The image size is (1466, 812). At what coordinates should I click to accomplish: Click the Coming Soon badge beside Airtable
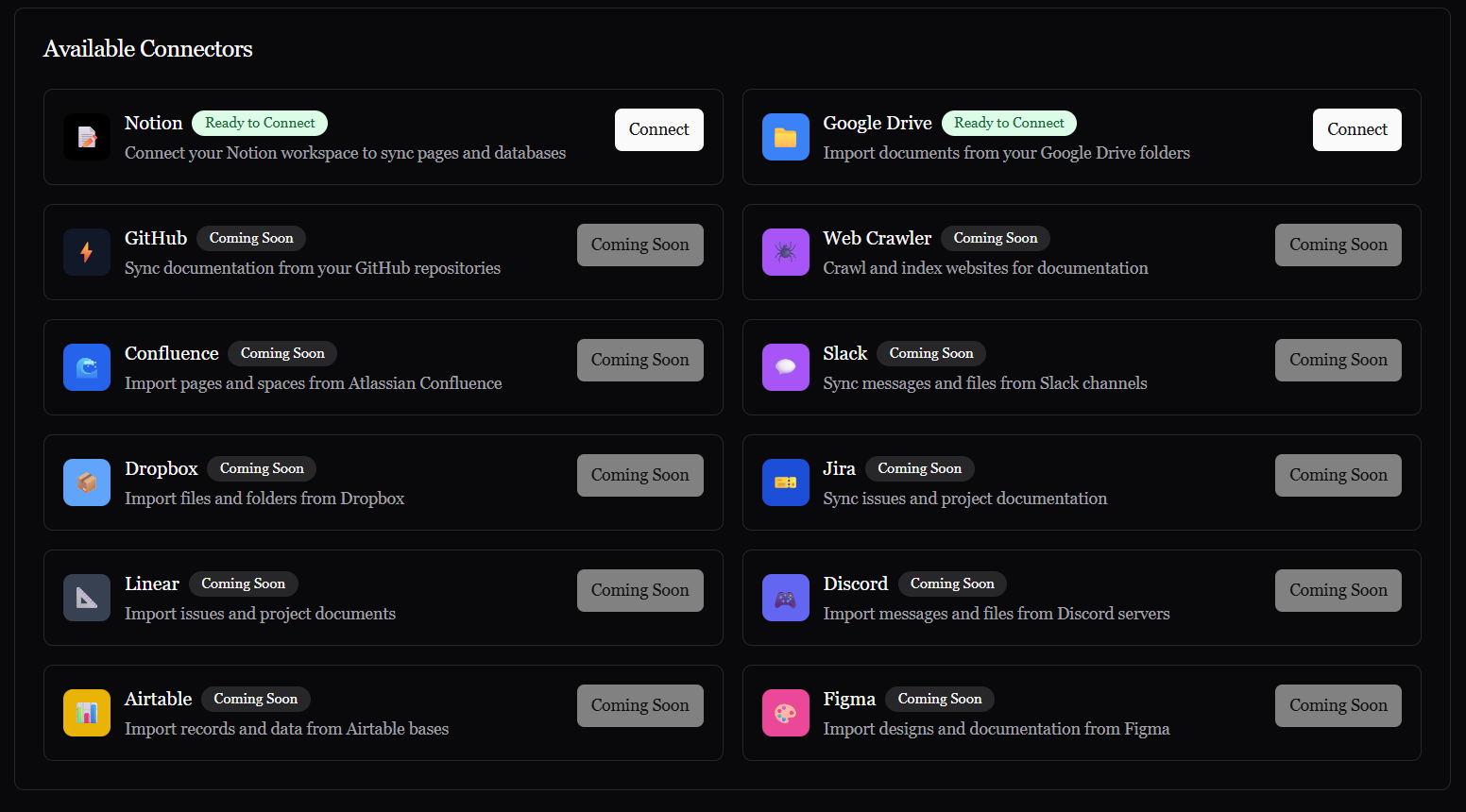click(256, 699)
